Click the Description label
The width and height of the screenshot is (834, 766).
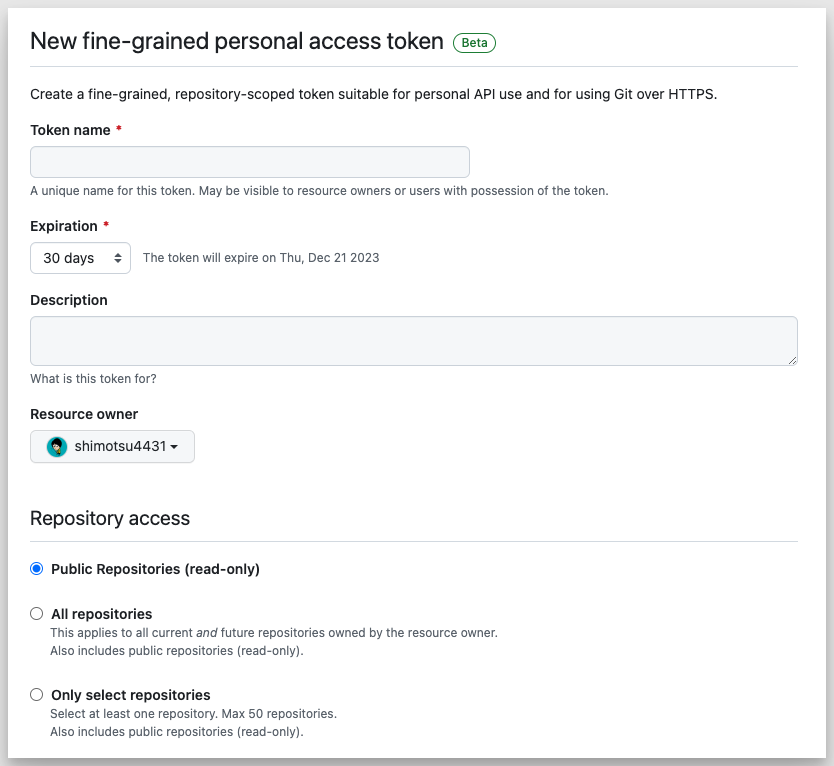pyautogui.click(x=68, y=299)
